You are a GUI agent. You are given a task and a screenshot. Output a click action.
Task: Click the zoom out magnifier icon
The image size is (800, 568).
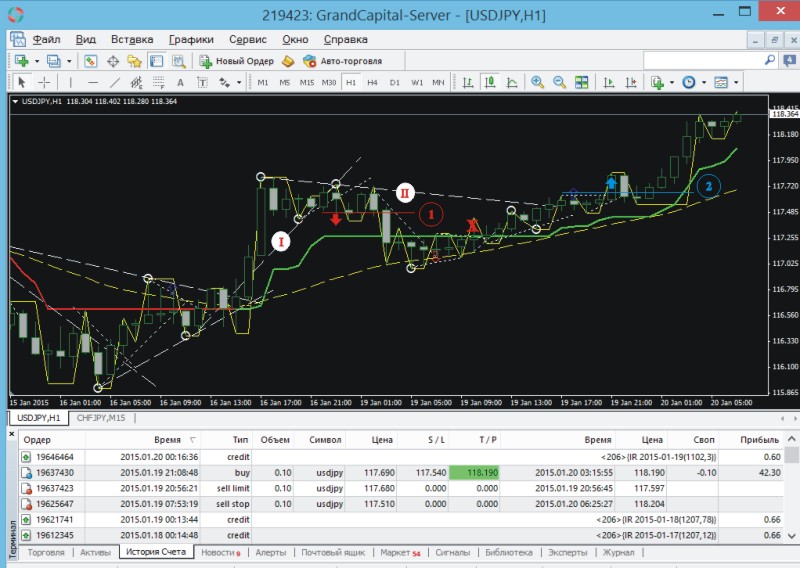point(559,82)
